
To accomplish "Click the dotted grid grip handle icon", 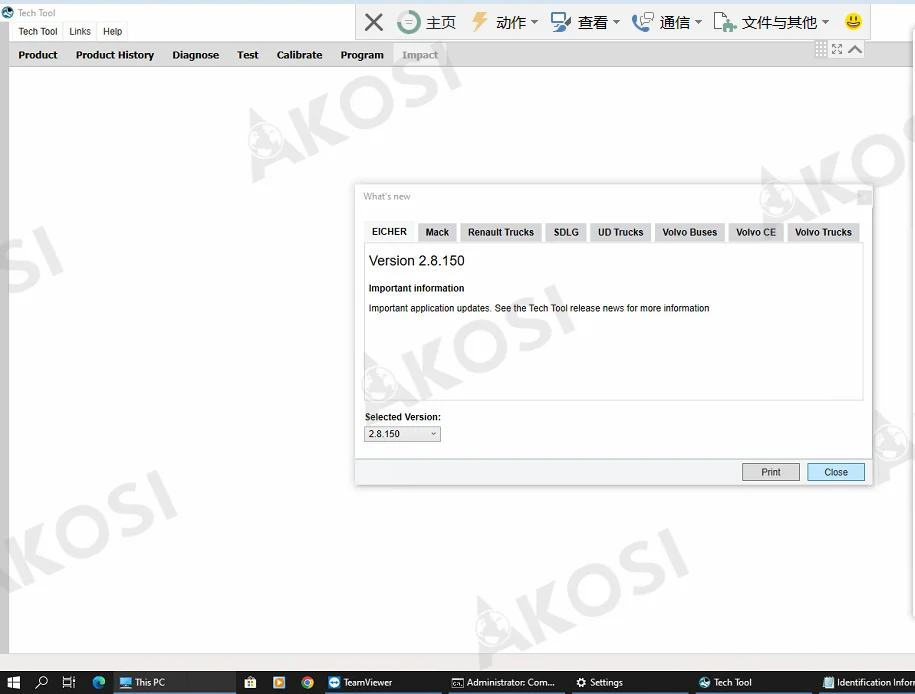I will coord(820,49).
